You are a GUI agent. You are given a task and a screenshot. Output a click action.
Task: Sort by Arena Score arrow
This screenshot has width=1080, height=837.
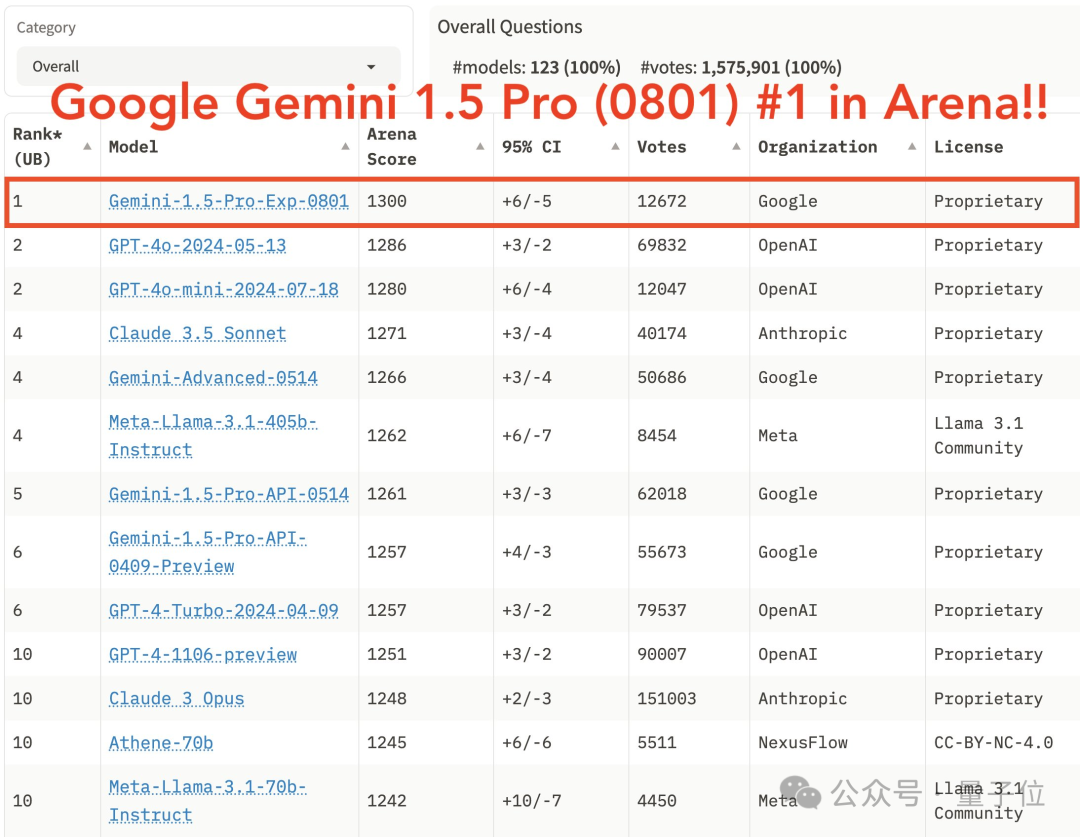480,146
